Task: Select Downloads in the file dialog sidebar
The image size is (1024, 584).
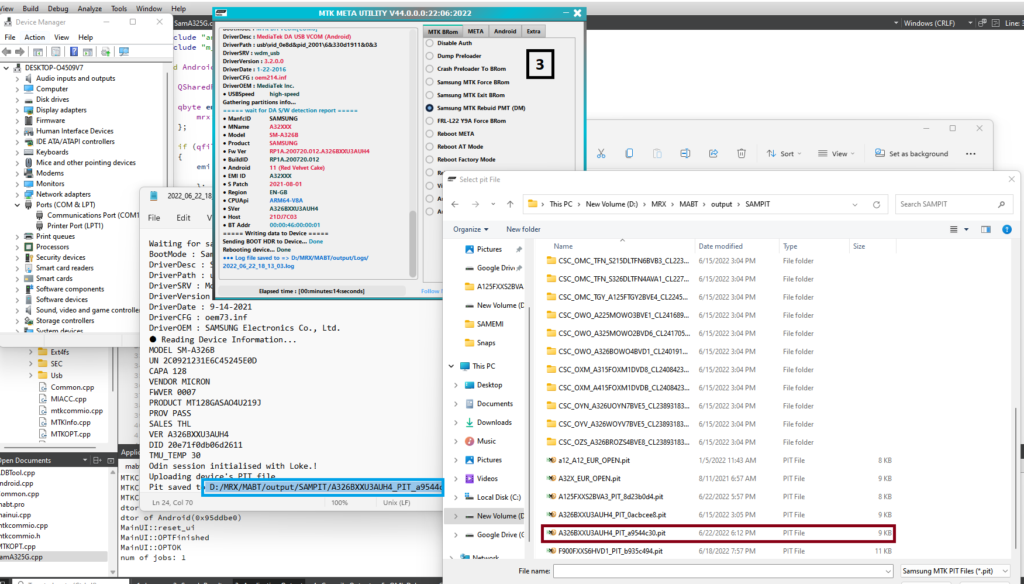Action: [x=494, y=423]
